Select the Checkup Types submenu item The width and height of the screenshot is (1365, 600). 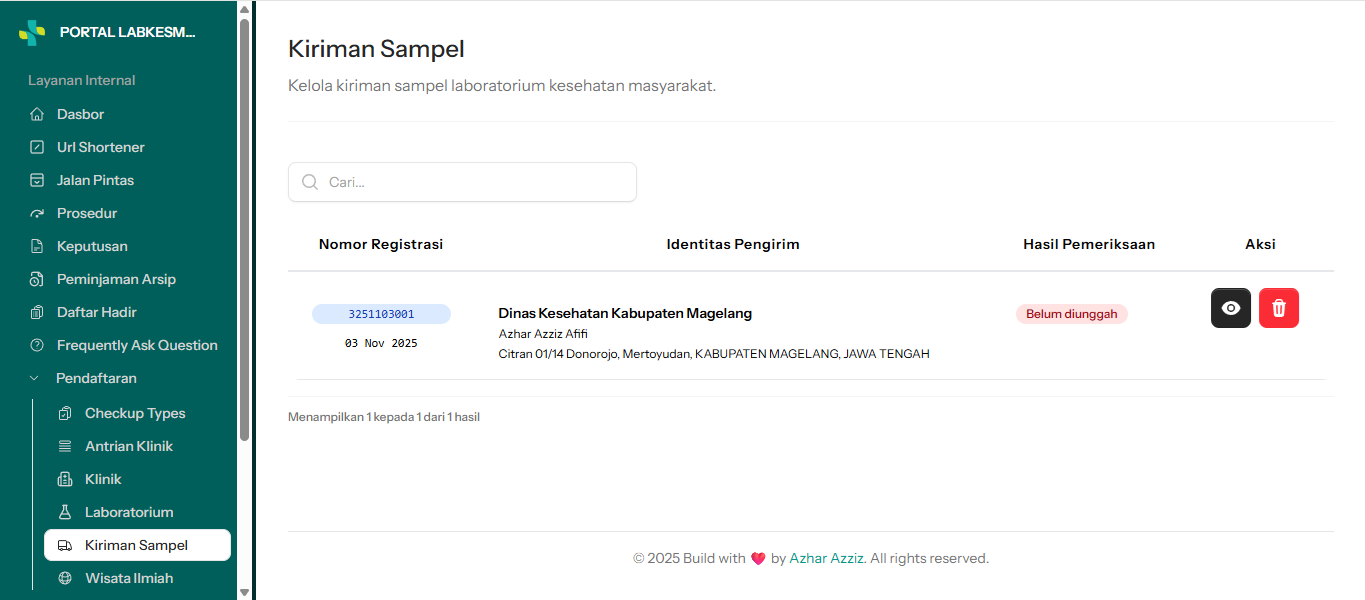137,413
